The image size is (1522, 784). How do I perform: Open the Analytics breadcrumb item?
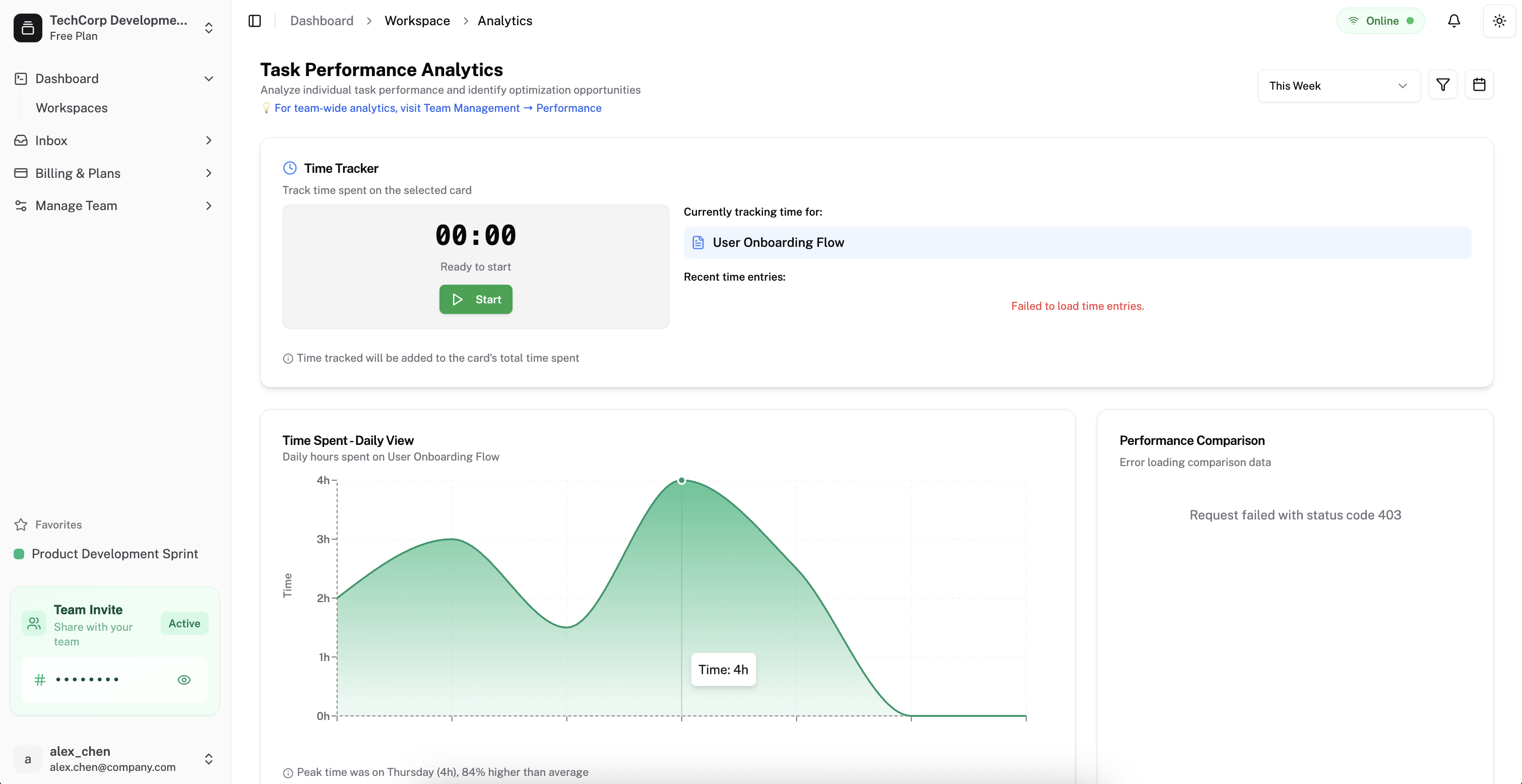coord(504,20)
